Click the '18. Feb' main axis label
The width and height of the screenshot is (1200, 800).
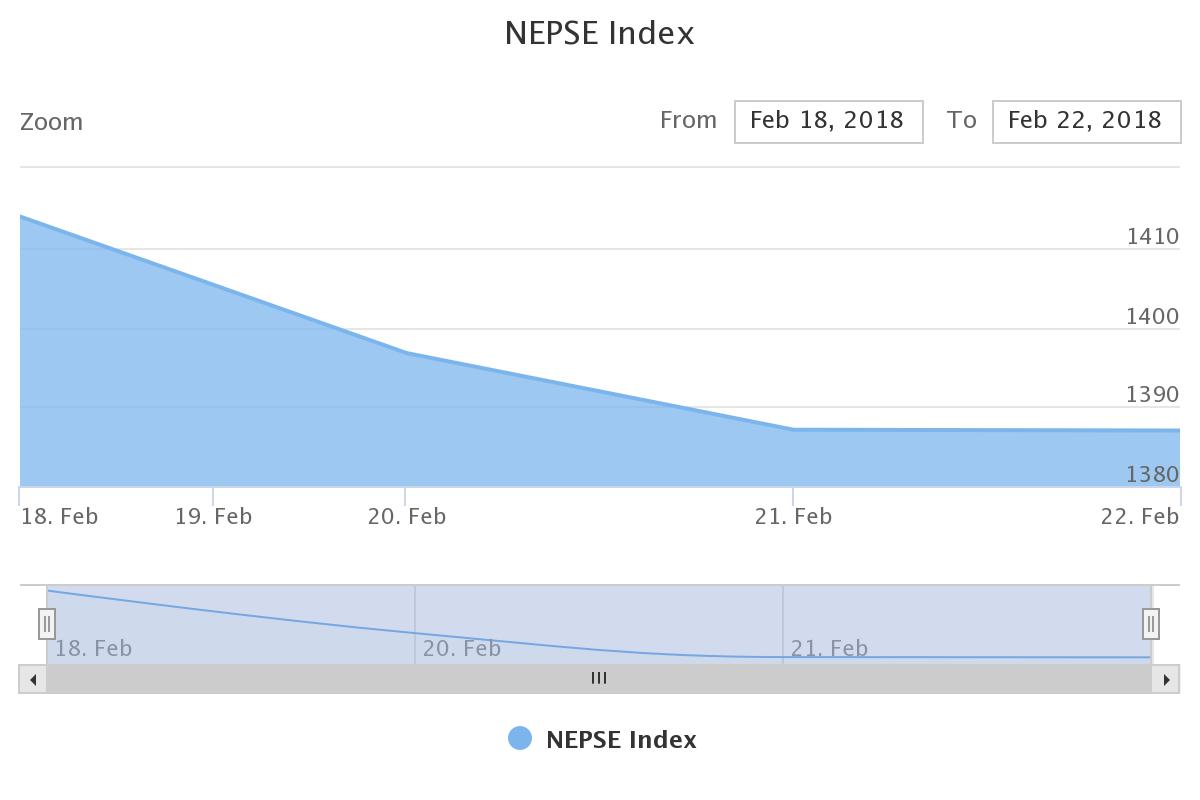click(x=60, y=516)
